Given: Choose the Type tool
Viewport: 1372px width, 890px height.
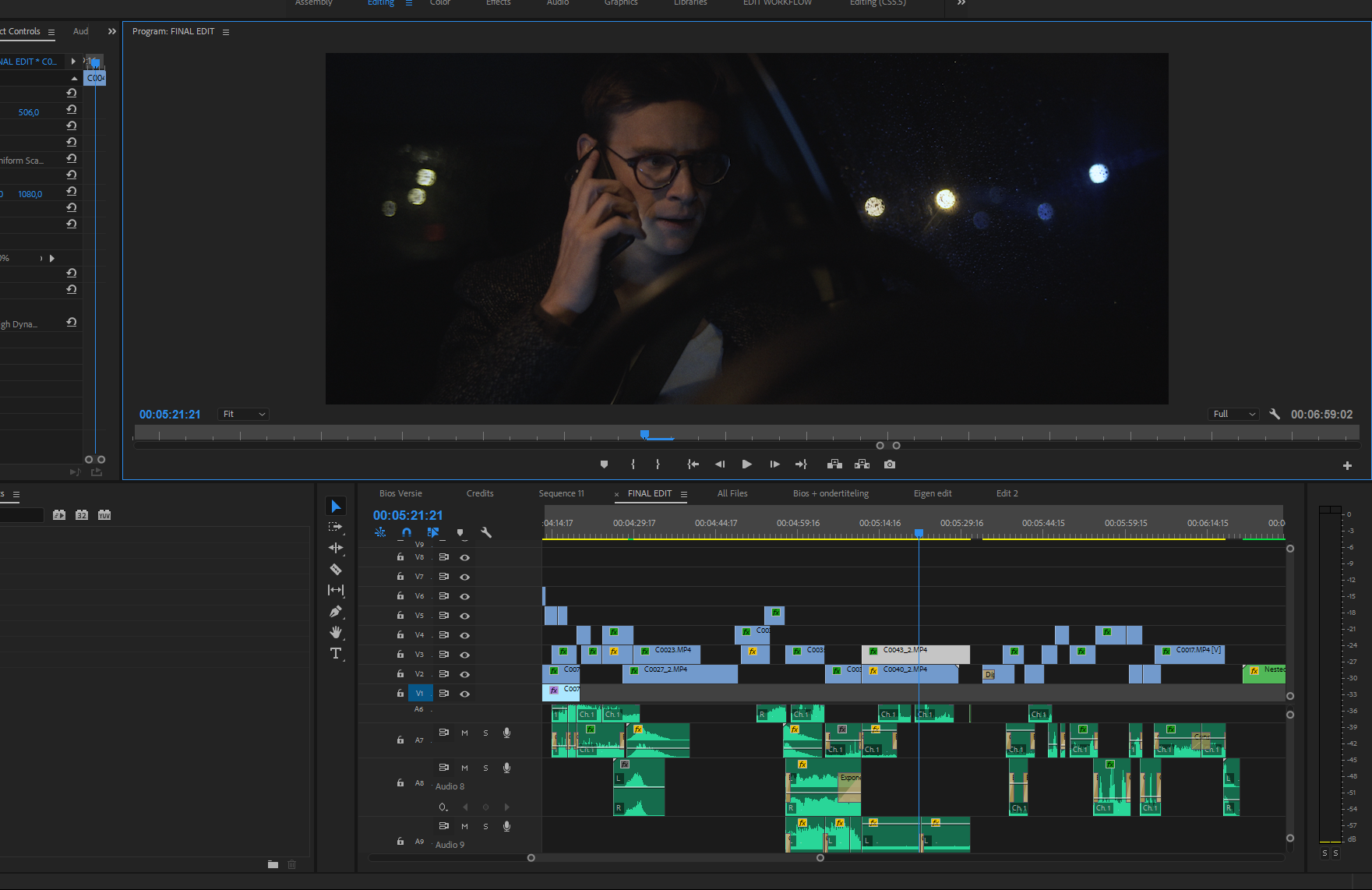Looking at the screenshot, I should tap(336, 654).
